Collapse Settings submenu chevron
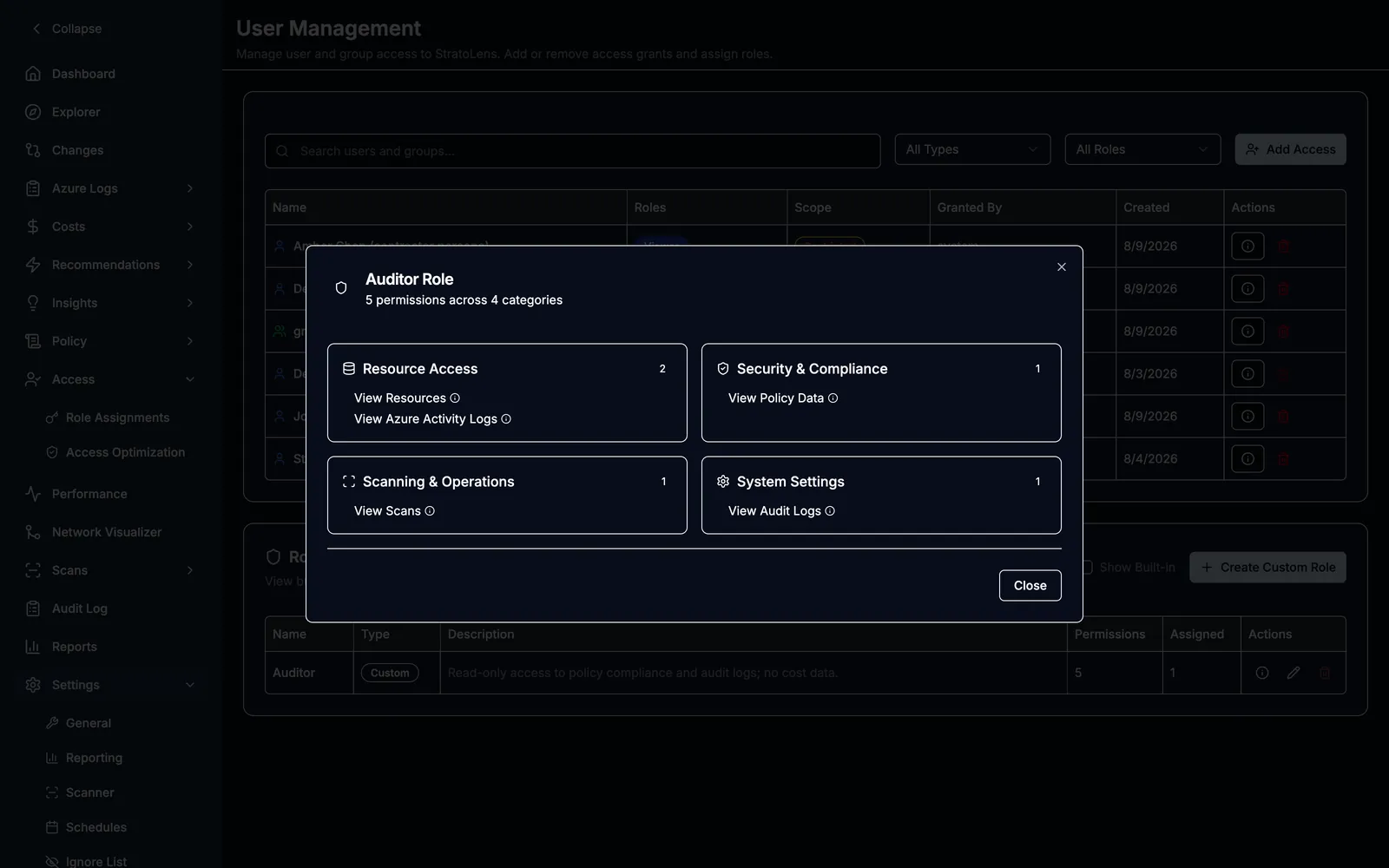The height and width of the screenshot is (868, 1389). [x=190, y=685]
